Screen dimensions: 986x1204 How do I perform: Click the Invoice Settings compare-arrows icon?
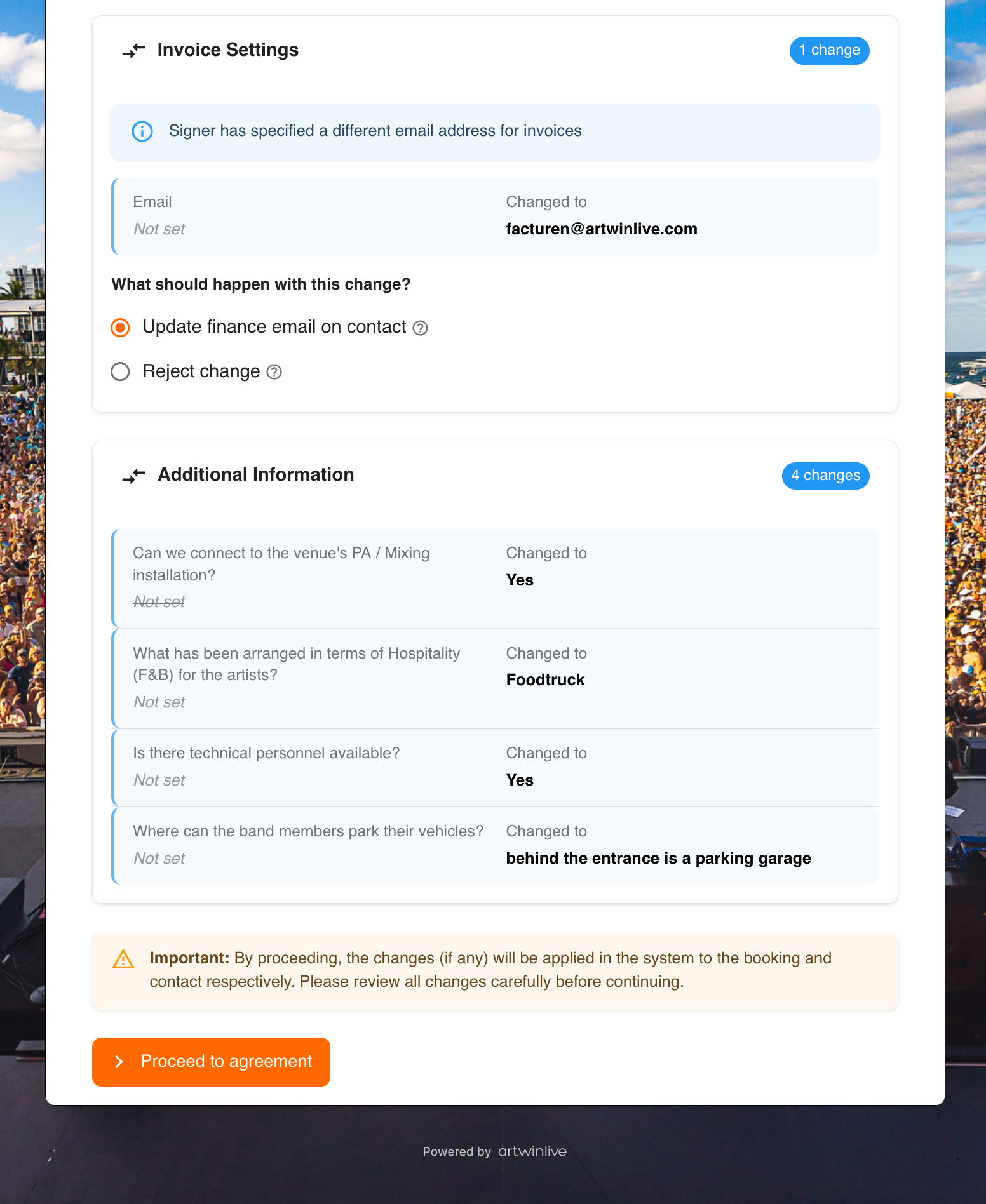(134, 50)
